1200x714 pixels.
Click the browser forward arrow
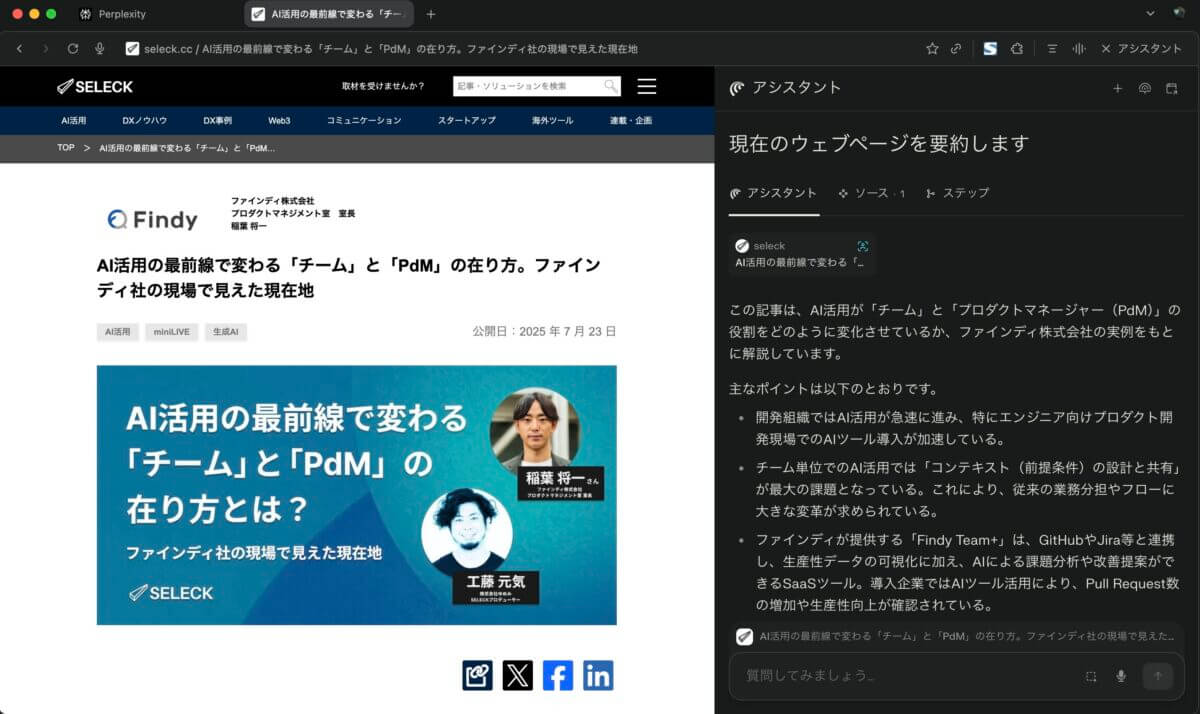pos(46,48)
